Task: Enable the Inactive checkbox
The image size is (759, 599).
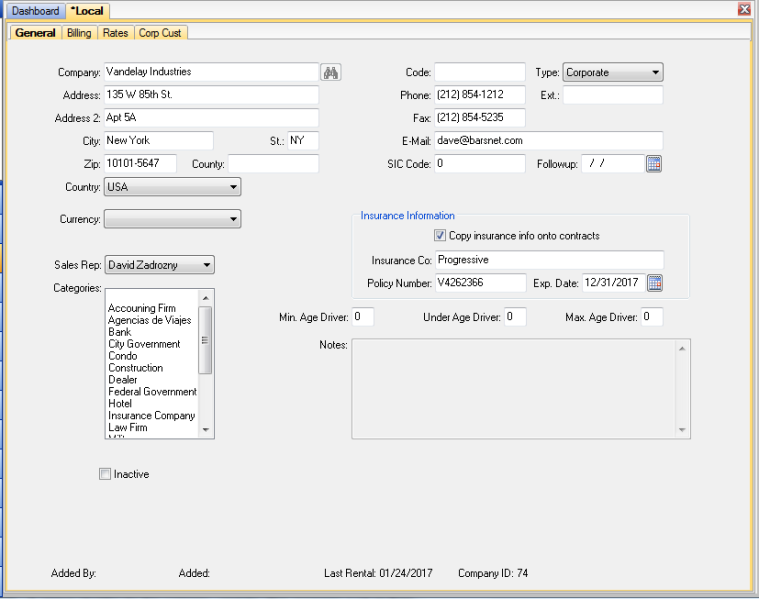Action: coord(105,474)
